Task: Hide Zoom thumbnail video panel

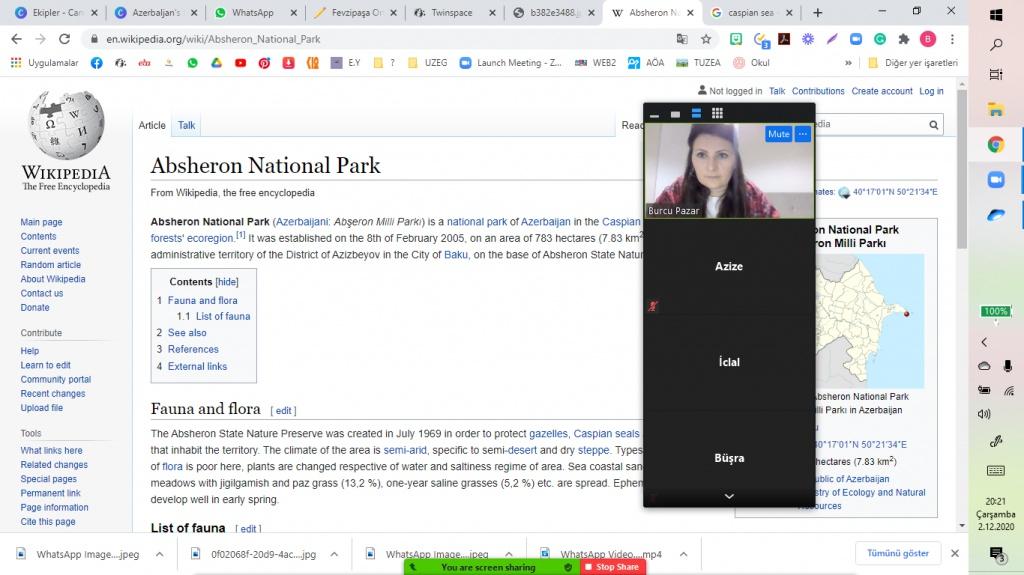Action: tap(655, 115)
